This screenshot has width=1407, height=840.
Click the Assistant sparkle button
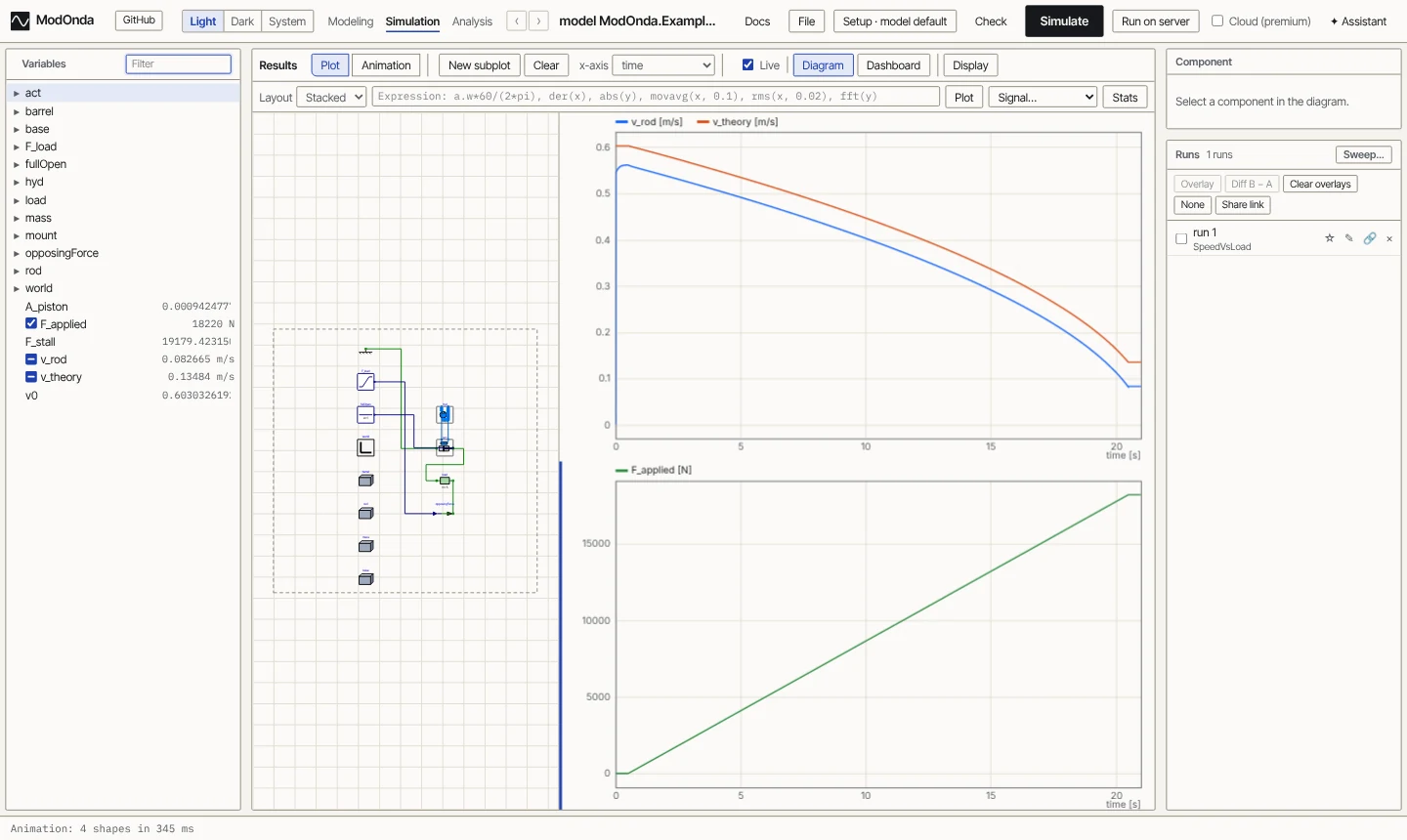[1358, 21]
